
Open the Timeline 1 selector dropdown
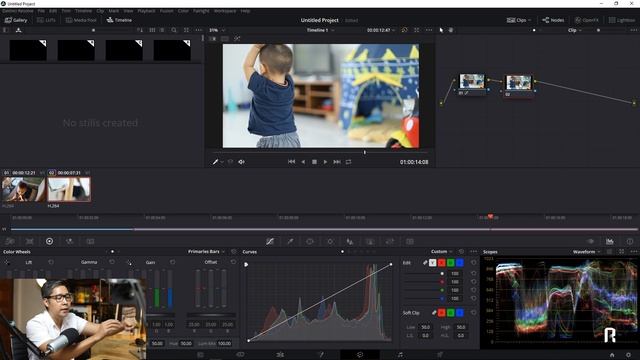pos(320,30)
